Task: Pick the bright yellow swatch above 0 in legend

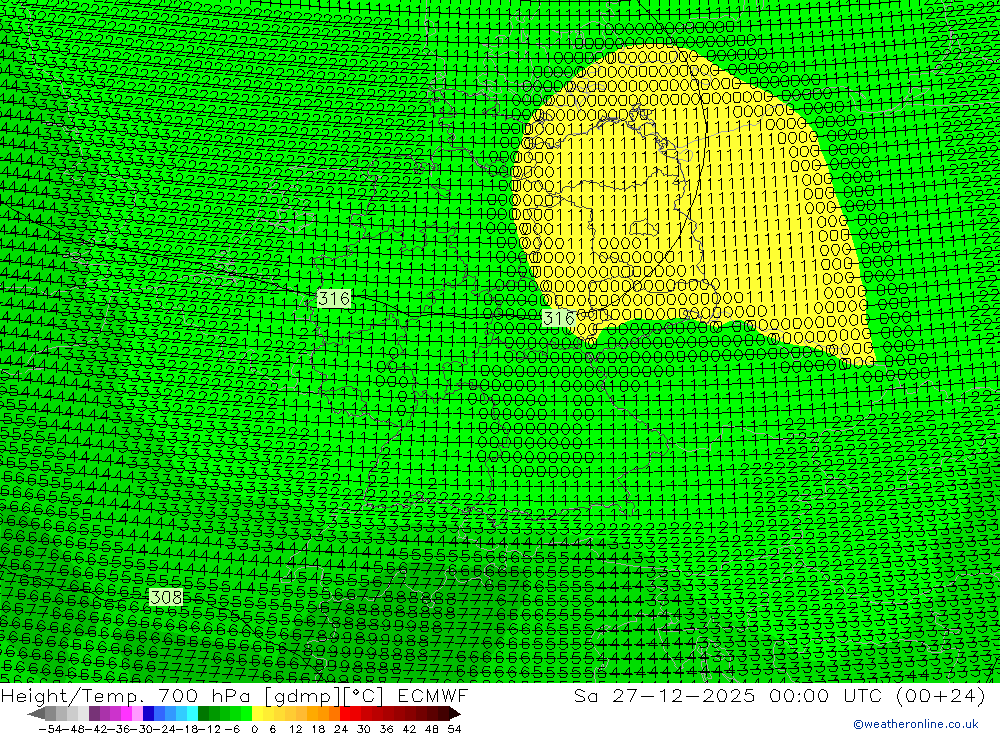Action: pyautogui.click(x=258, y=713)
